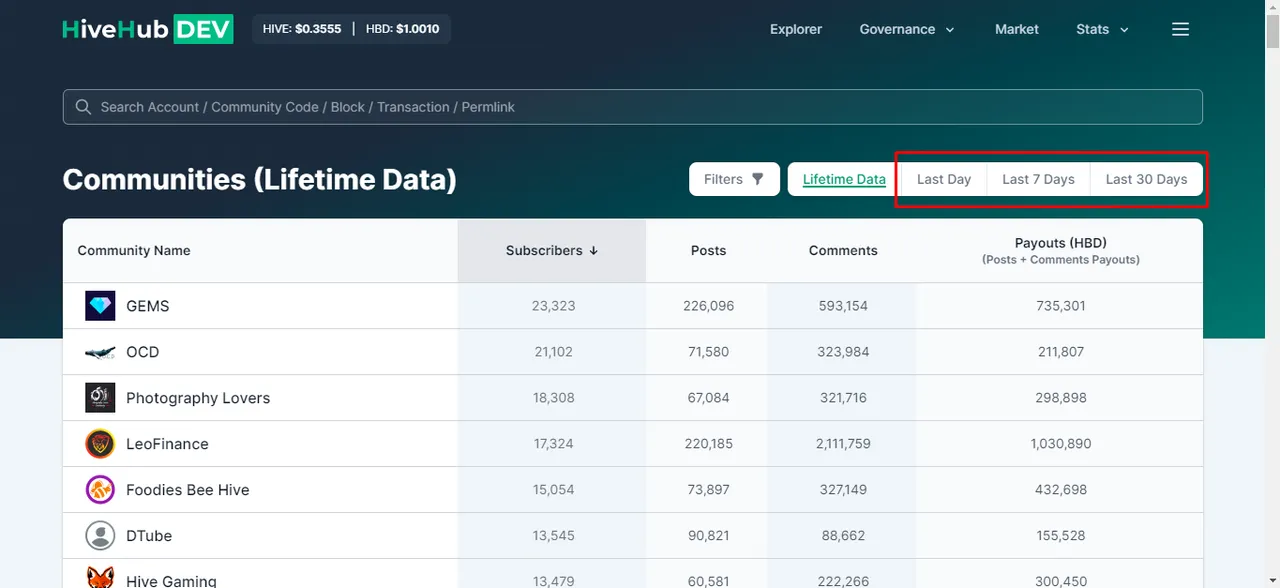Click the Subscribers sort arrow
Screen dimensions: 1280x588
pos(593,251)
